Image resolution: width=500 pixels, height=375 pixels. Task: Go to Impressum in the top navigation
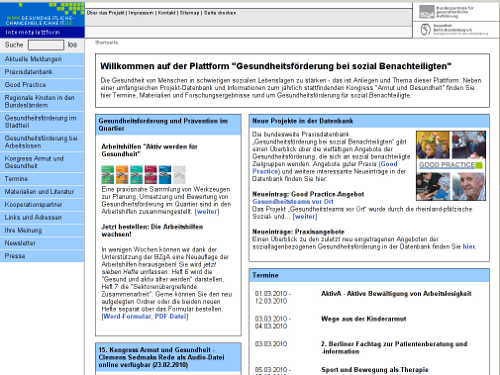coord(141,13)
